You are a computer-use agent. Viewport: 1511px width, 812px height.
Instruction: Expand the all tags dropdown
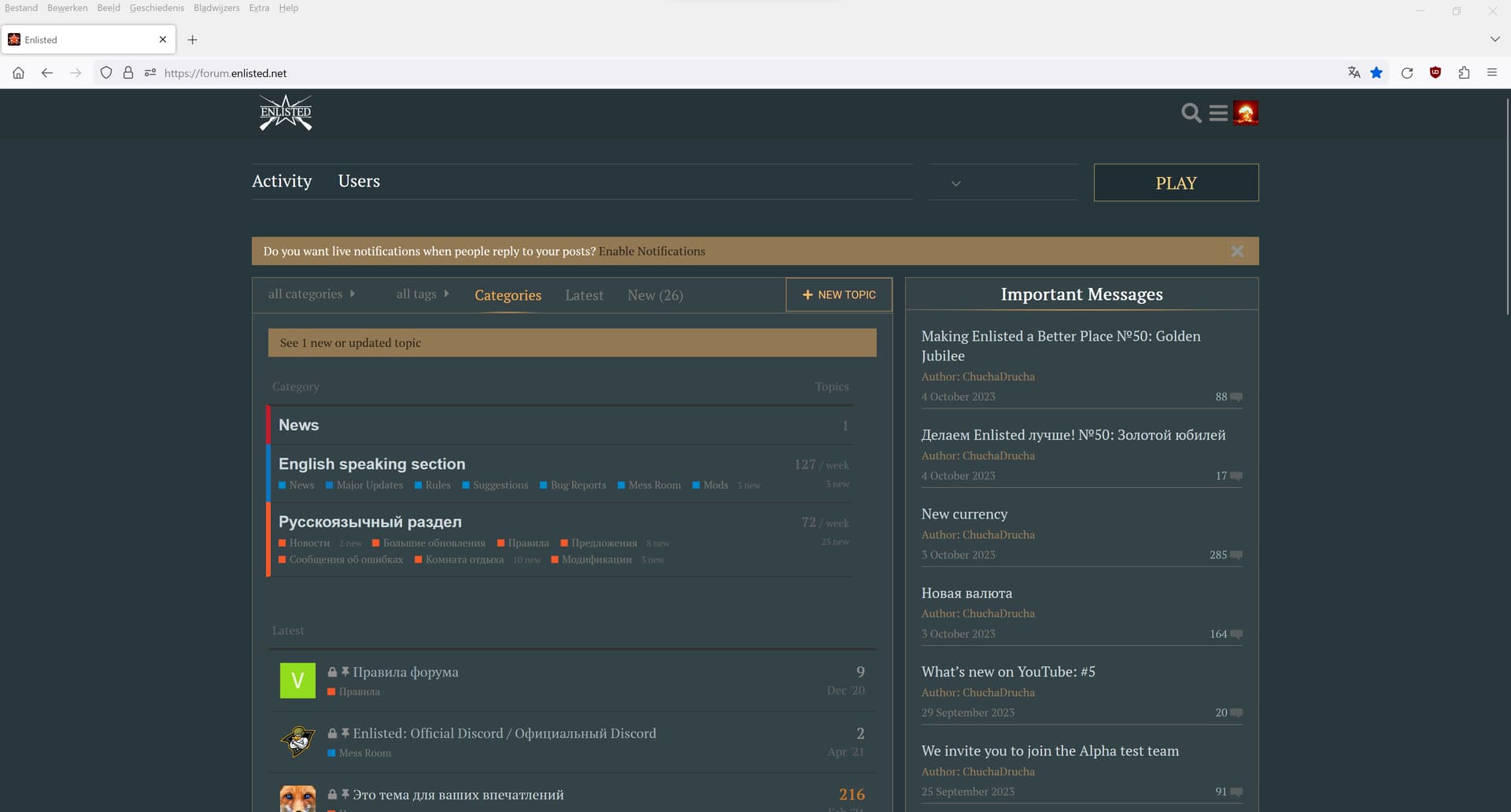tap(423, 294)
